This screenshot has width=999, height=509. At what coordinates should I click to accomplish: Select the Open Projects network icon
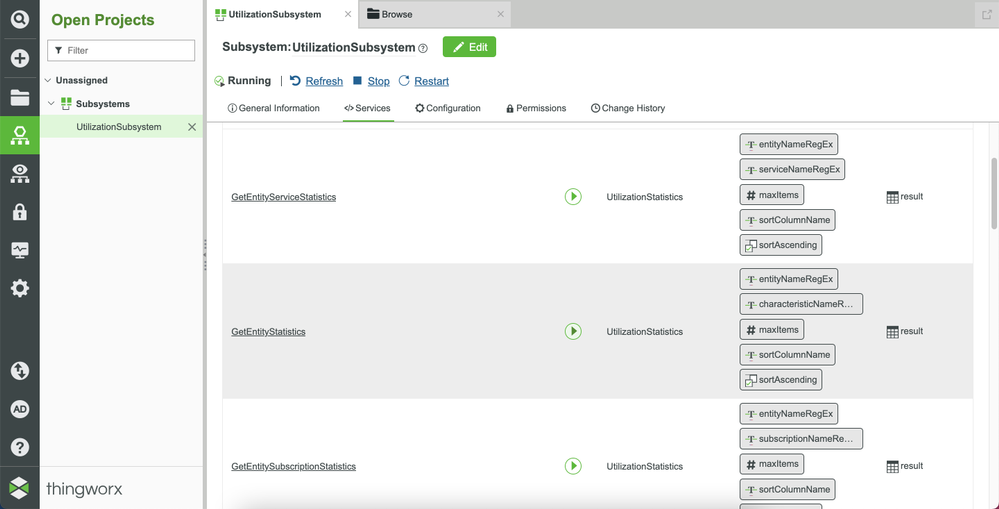20,136
